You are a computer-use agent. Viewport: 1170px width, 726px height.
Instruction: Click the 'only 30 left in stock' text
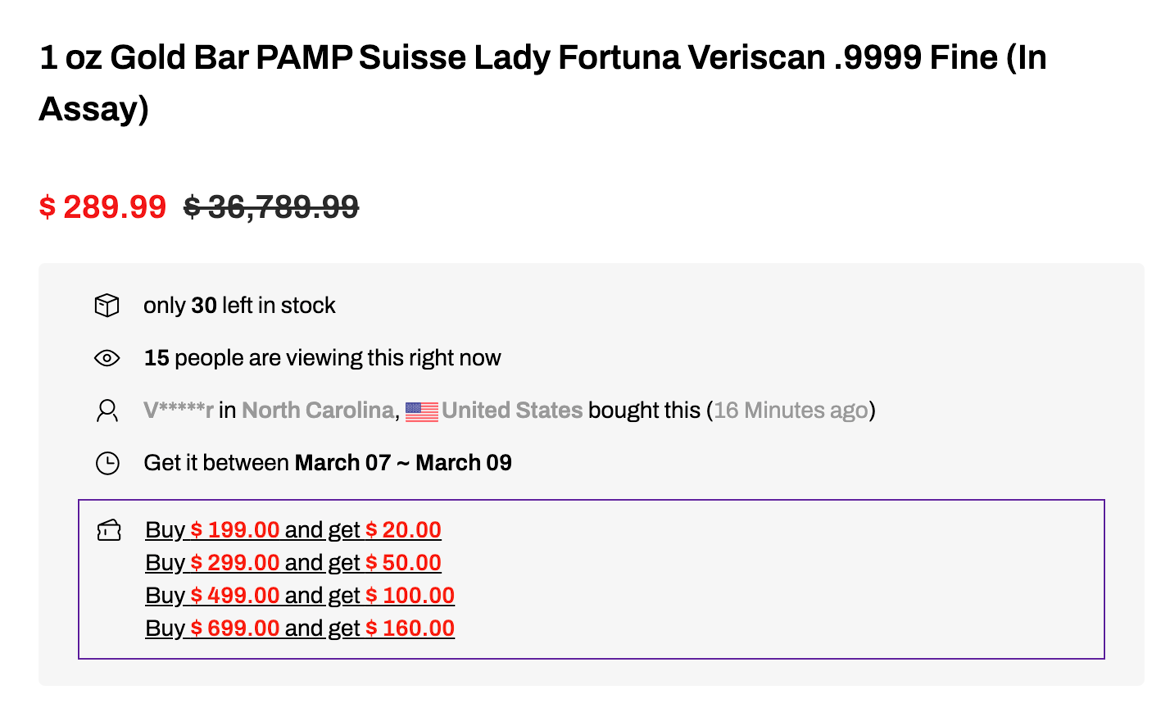[240, 306]
